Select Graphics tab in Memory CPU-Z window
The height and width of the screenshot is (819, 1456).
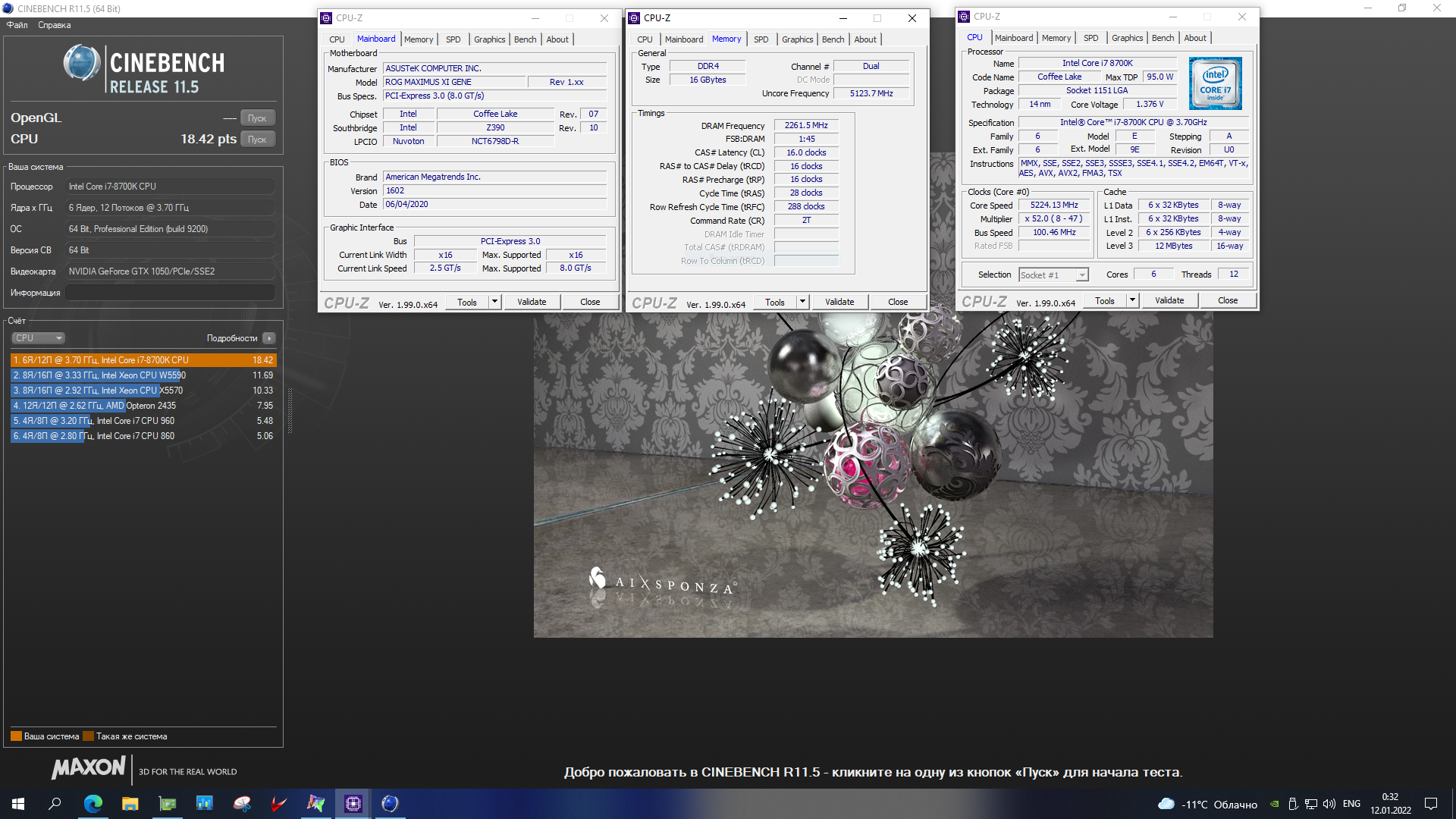coord(797,39)
